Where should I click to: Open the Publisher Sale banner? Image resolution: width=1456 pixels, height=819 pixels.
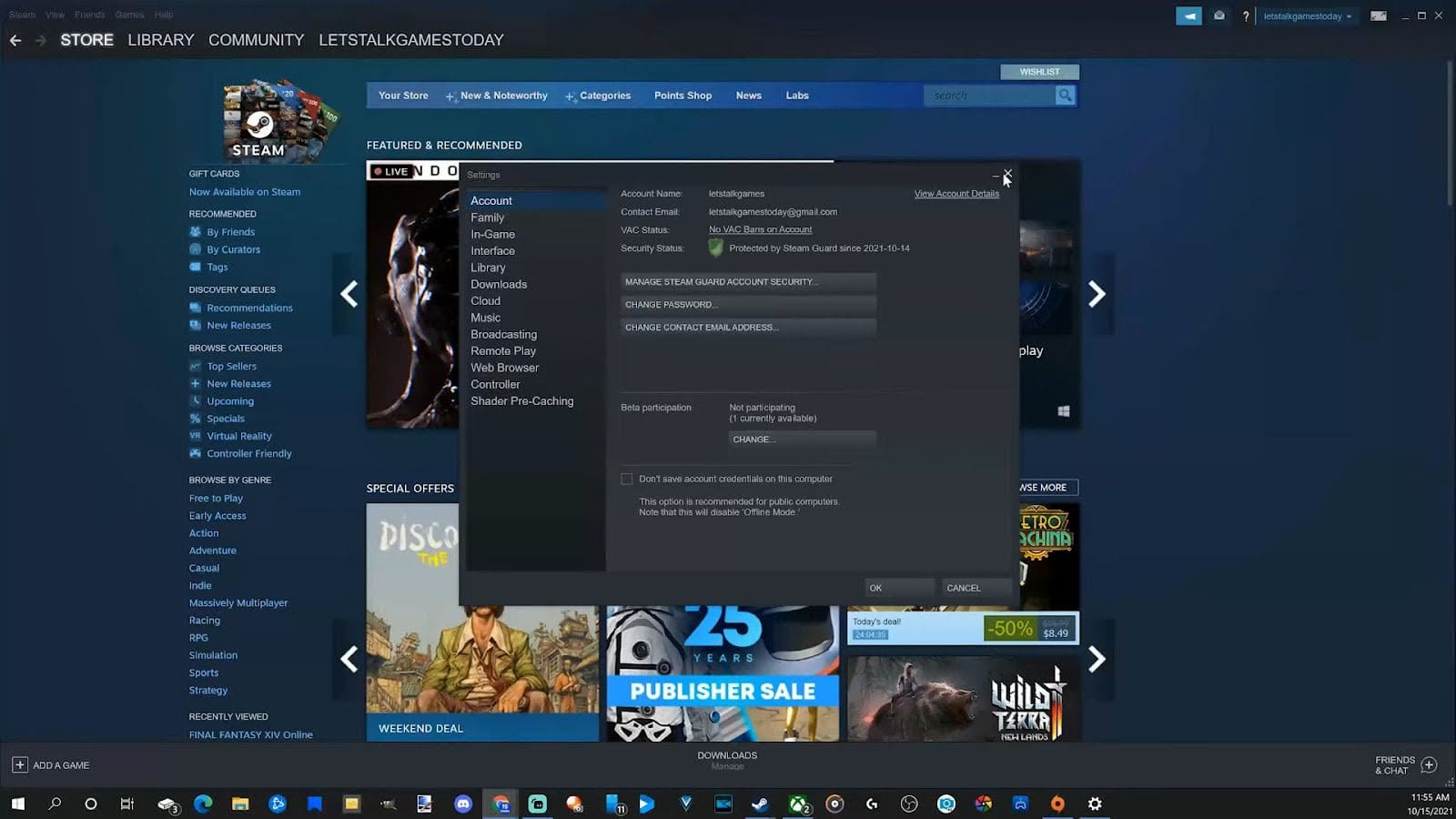(723, 674)
